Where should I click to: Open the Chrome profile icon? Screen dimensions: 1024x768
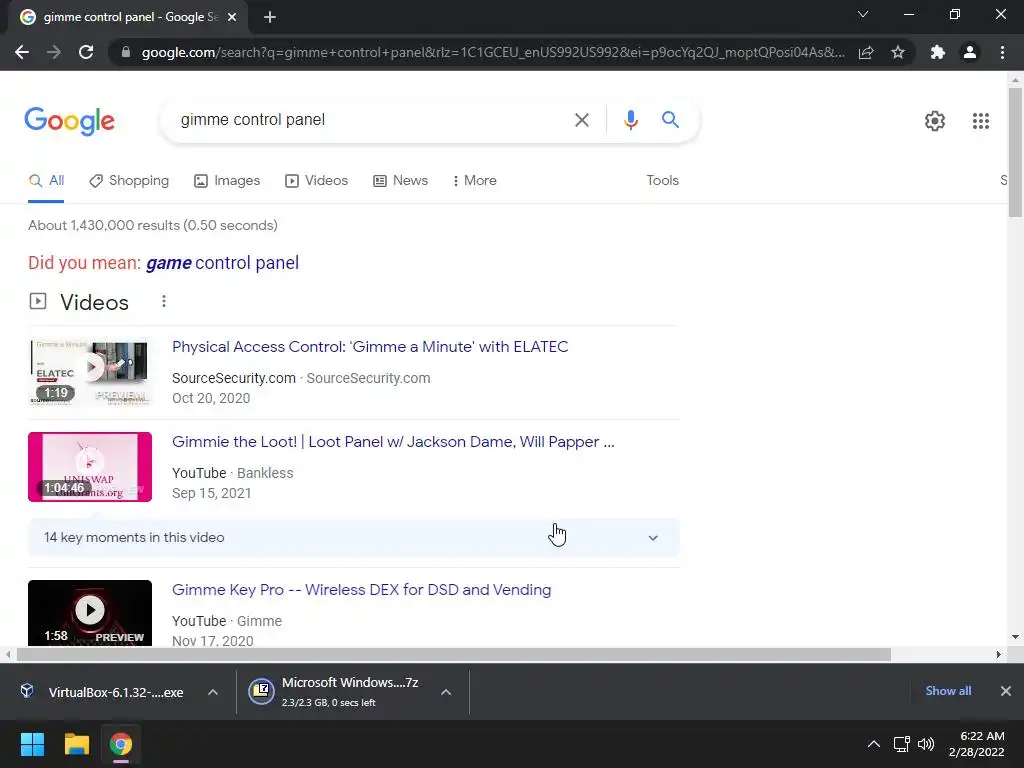970,52
